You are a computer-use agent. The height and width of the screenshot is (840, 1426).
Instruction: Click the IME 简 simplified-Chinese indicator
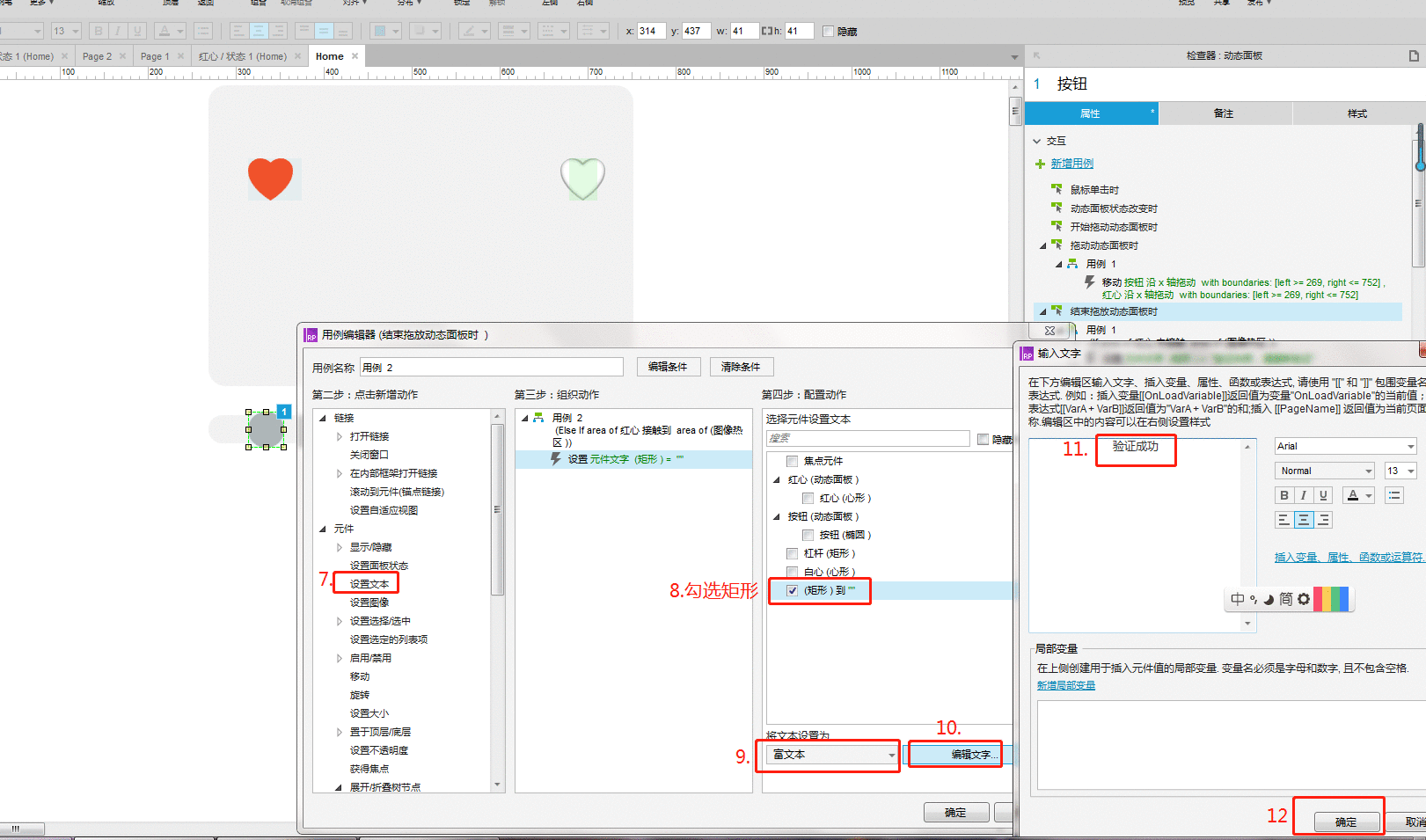pos(1285,599)
